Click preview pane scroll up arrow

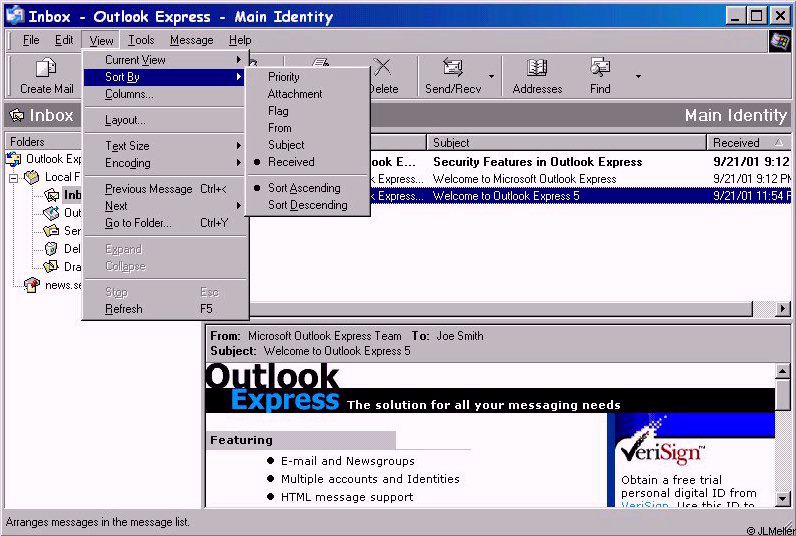click(x=783, y=372)
